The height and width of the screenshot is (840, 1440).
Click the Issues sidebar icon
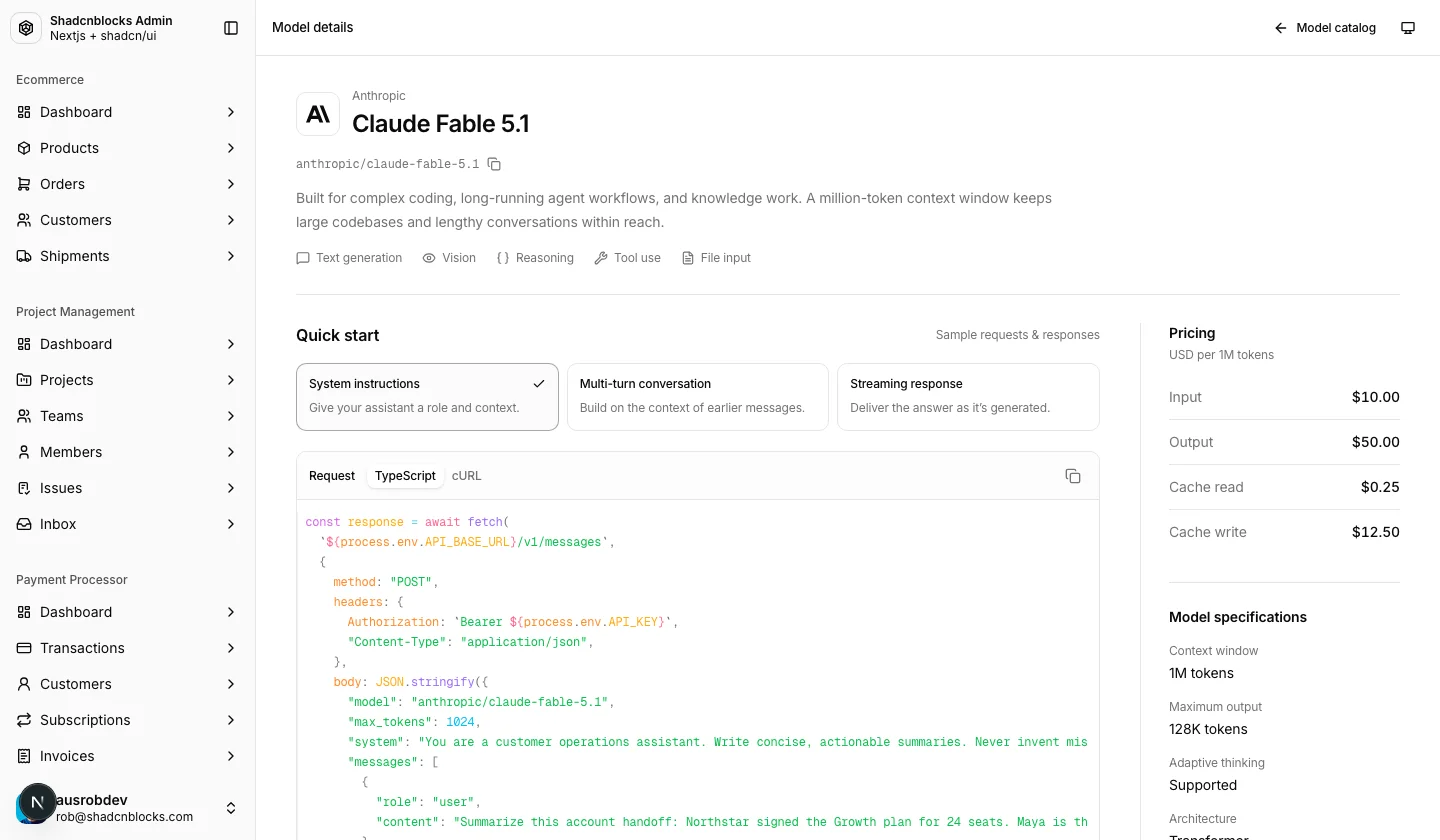pyautogui.click(x=24, y=488)
